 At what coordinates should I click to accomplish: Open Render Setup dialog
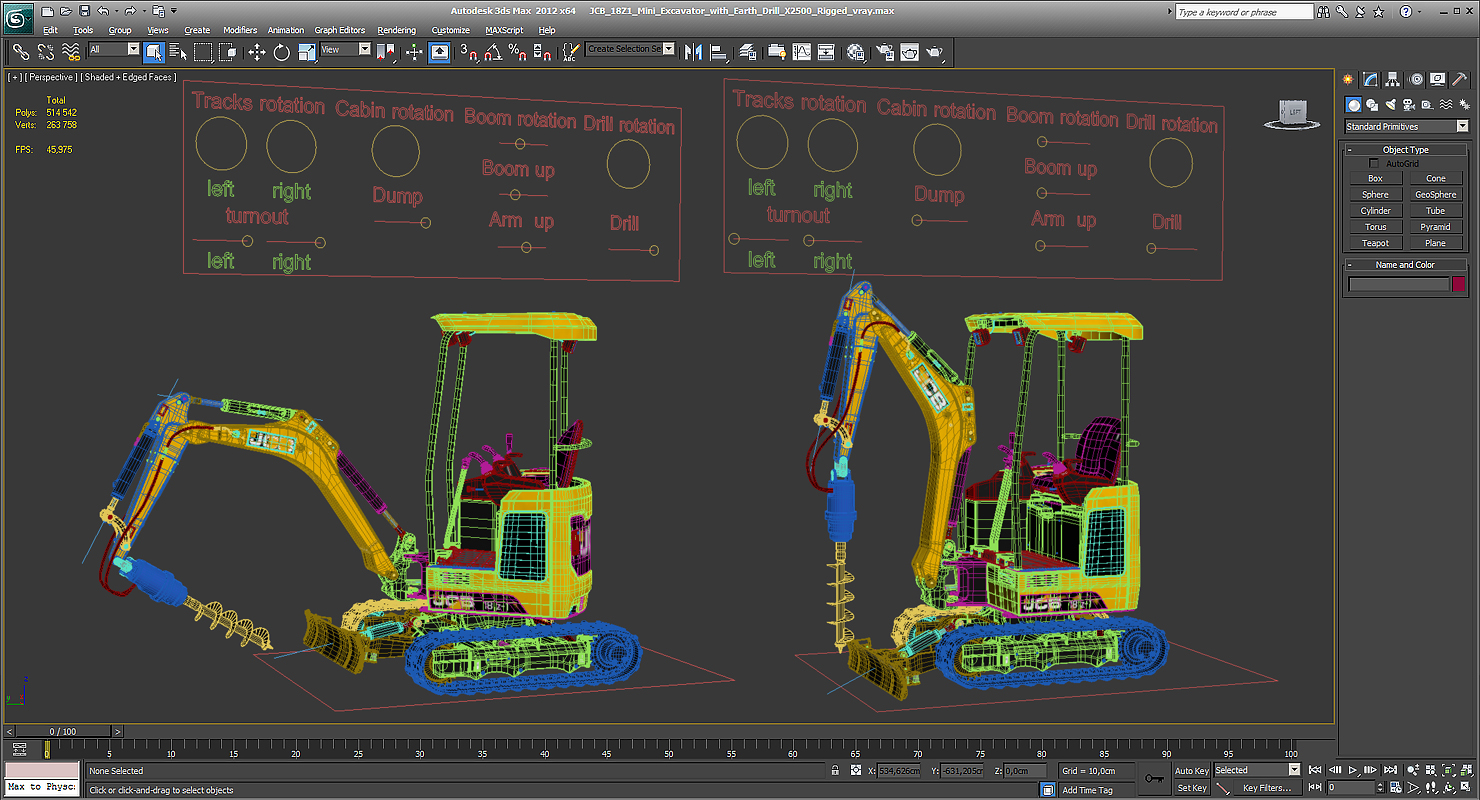pyautogui.click(x=885, y=52)
